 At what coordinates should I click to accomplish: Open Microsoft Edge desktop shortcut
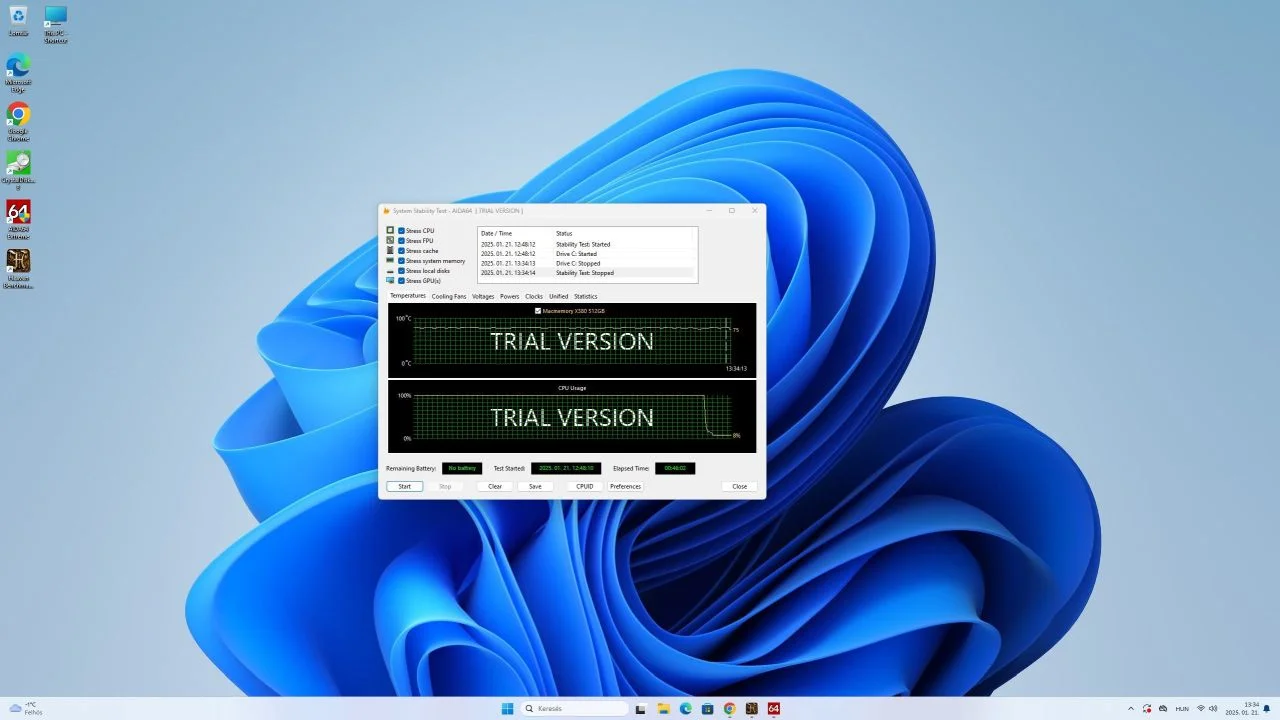point(18,72)
